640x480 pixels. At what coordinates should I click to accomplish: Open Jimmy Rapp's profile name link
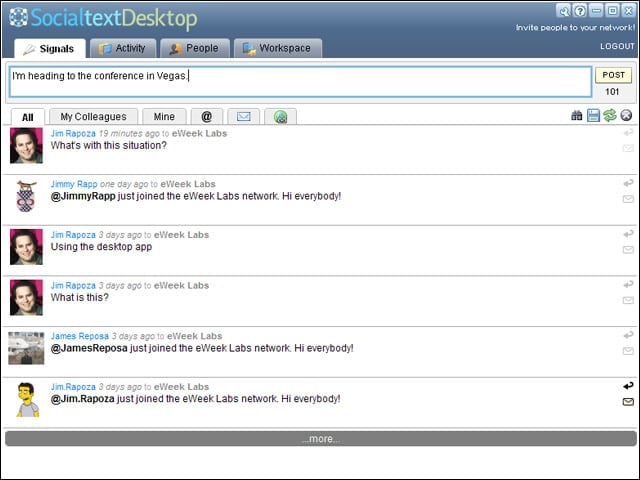pyautogui.click(x=74, y=184)
